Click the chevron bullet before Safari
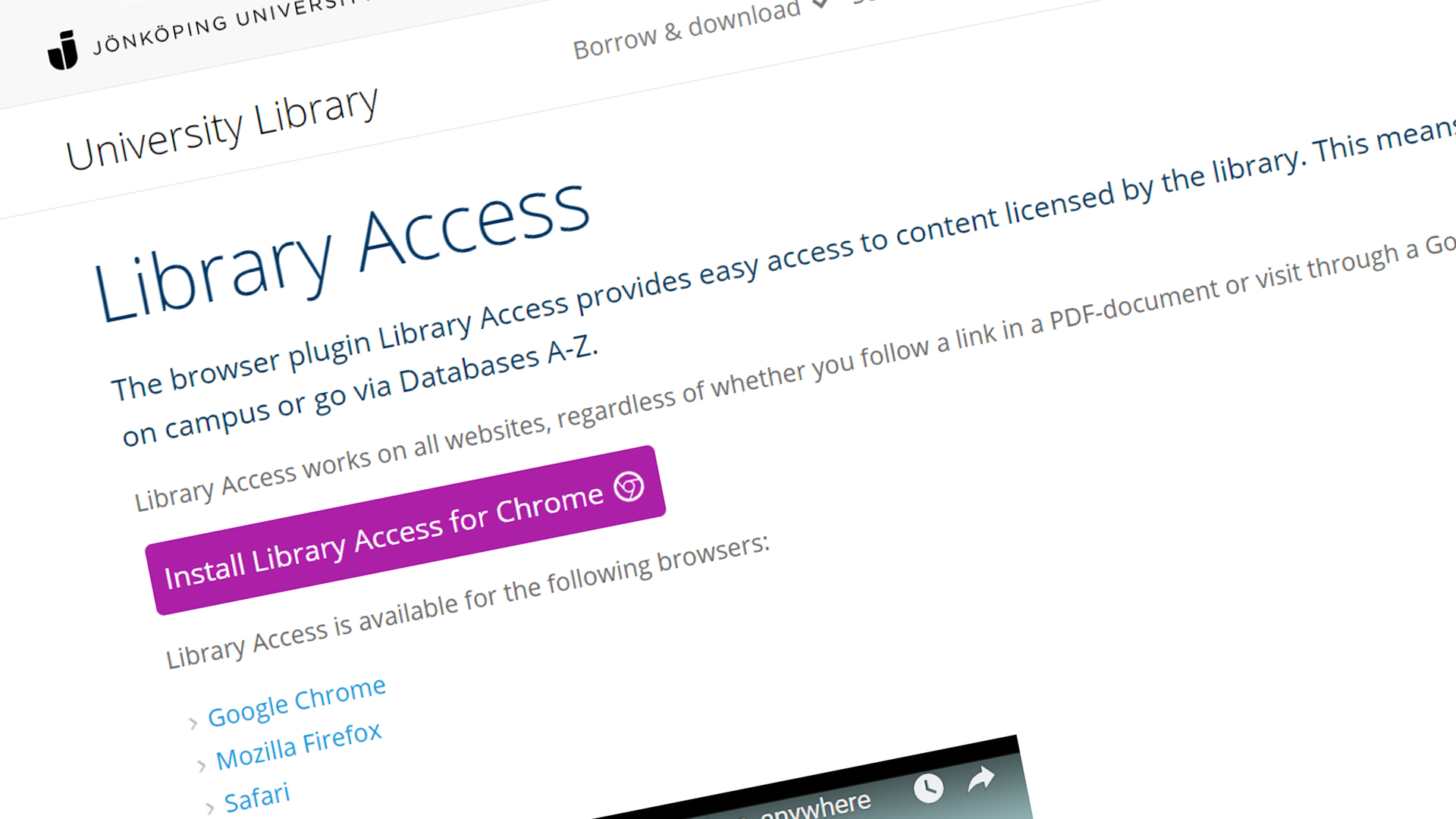 [x=210, y=808]
